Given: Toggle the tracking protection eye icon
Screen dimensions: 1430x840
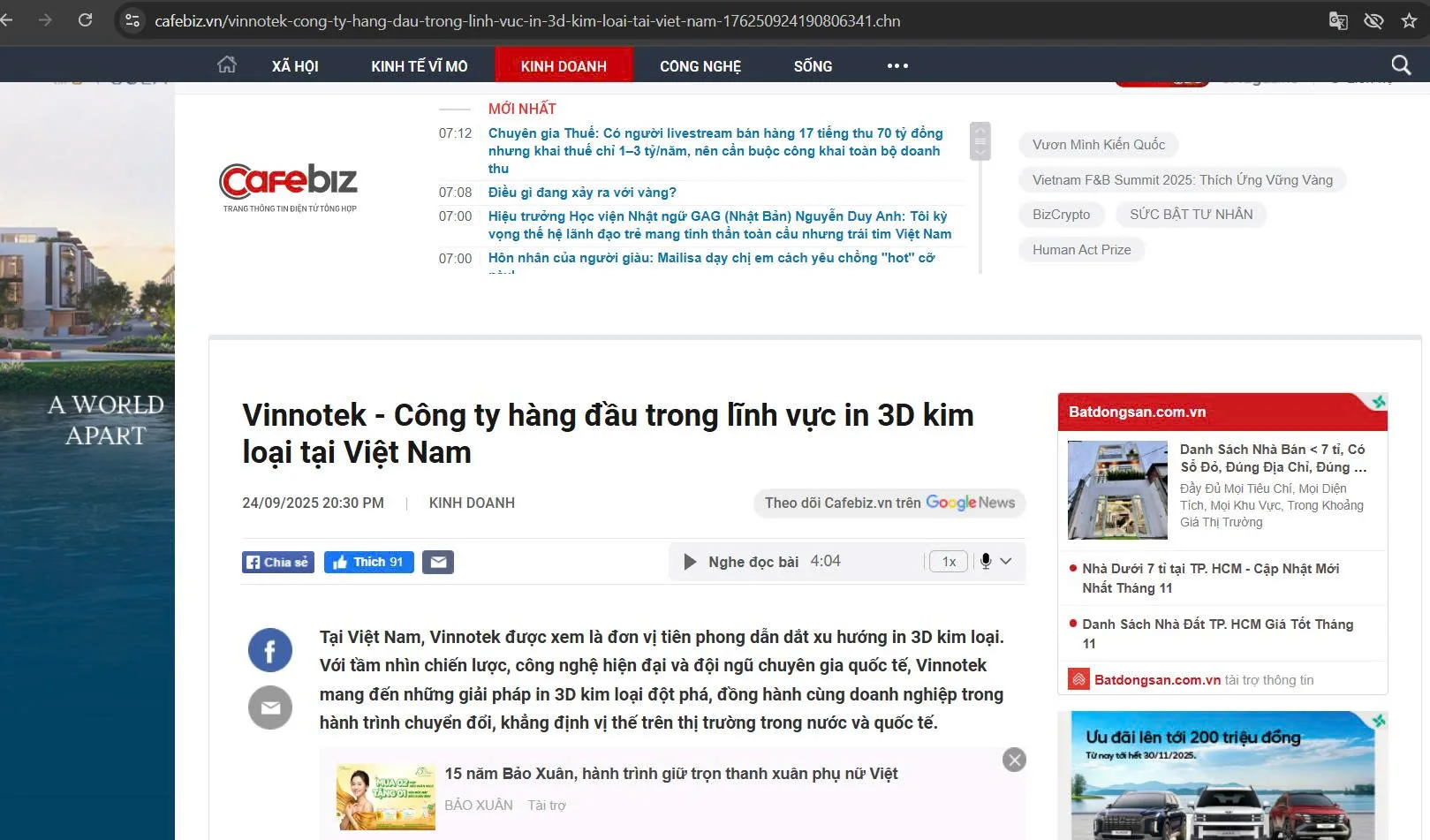Looking at the screenshot, I should pos(1373,20).
